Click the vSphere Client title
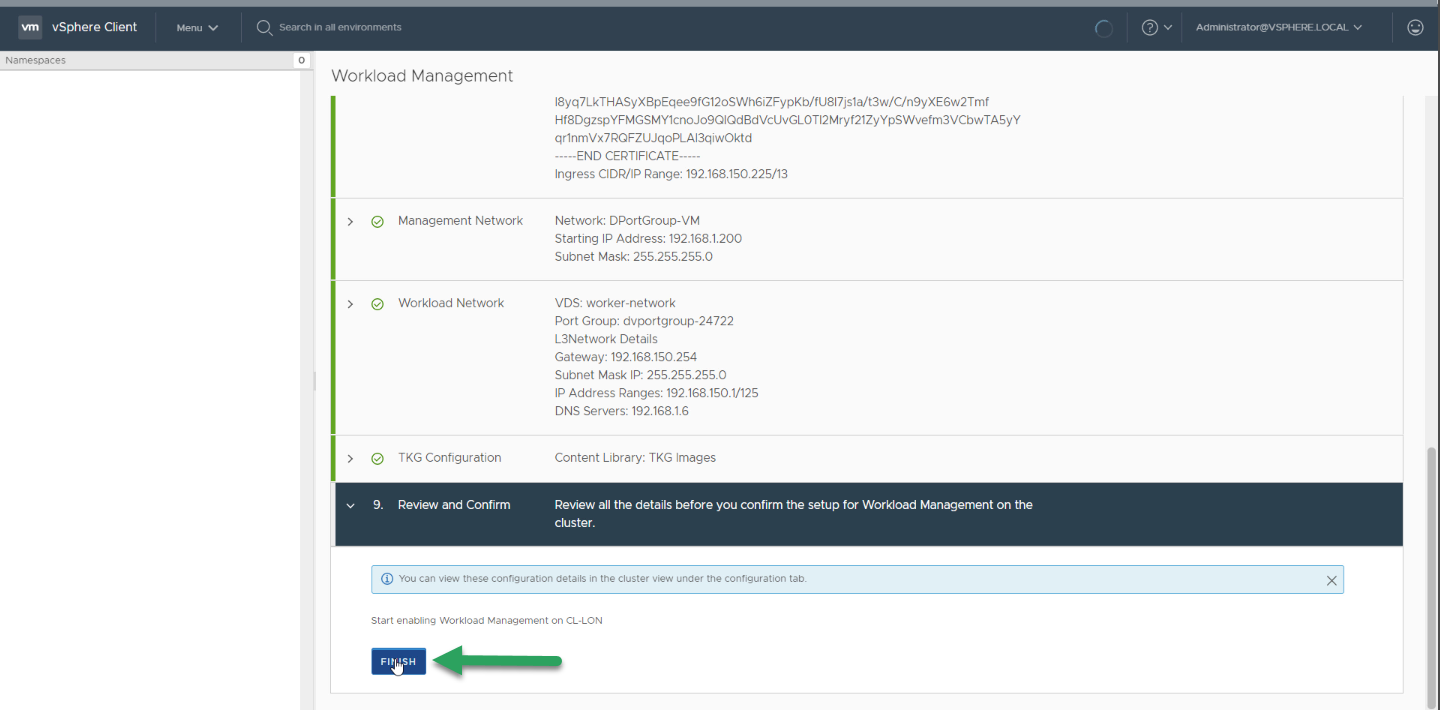 point(95,27)
